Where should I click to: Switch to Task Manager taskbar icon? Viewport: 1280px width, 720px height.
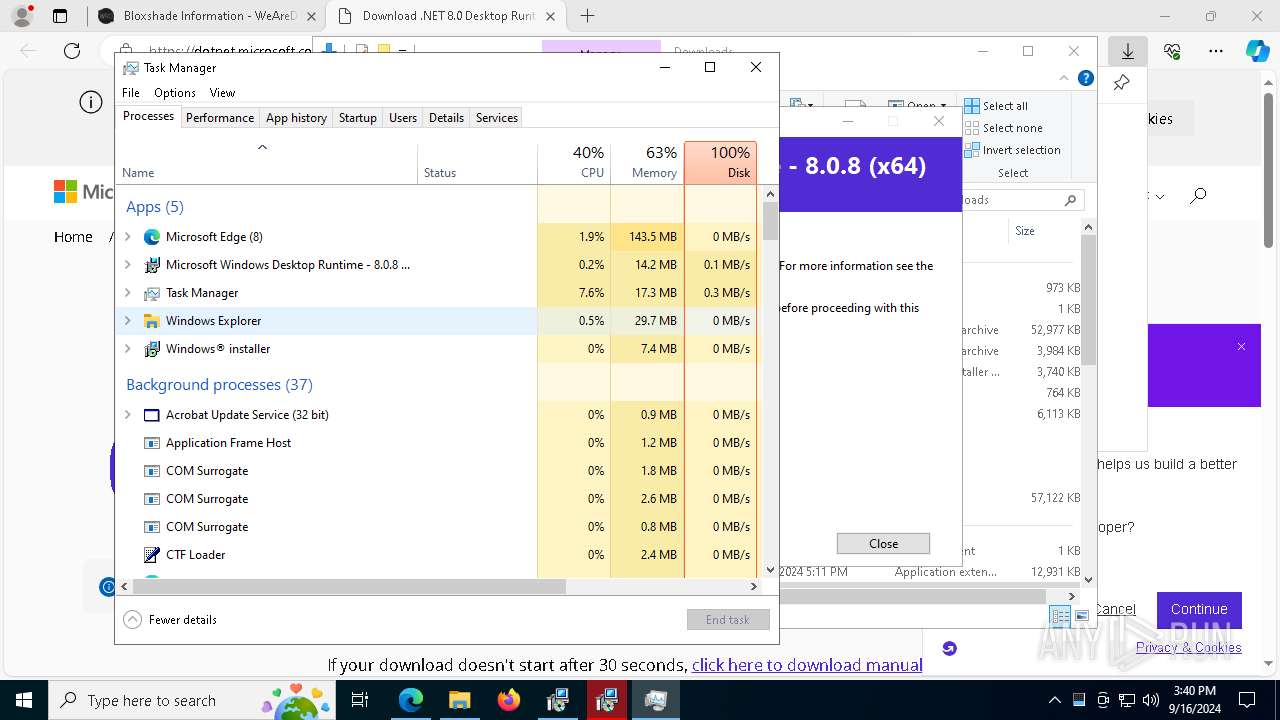point(656,700)
